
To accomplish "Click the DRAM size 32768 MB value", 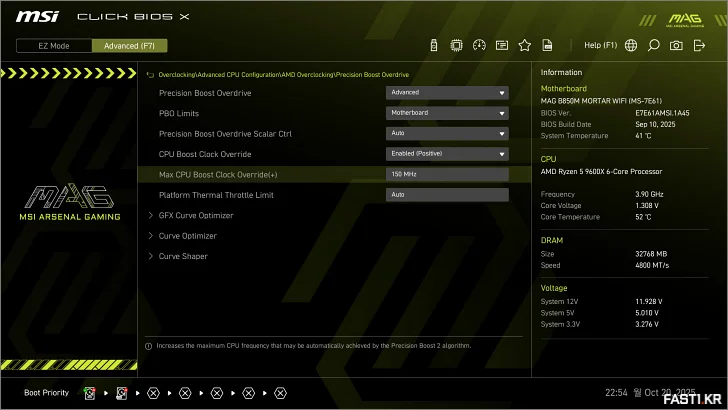I will pos(651,254).
